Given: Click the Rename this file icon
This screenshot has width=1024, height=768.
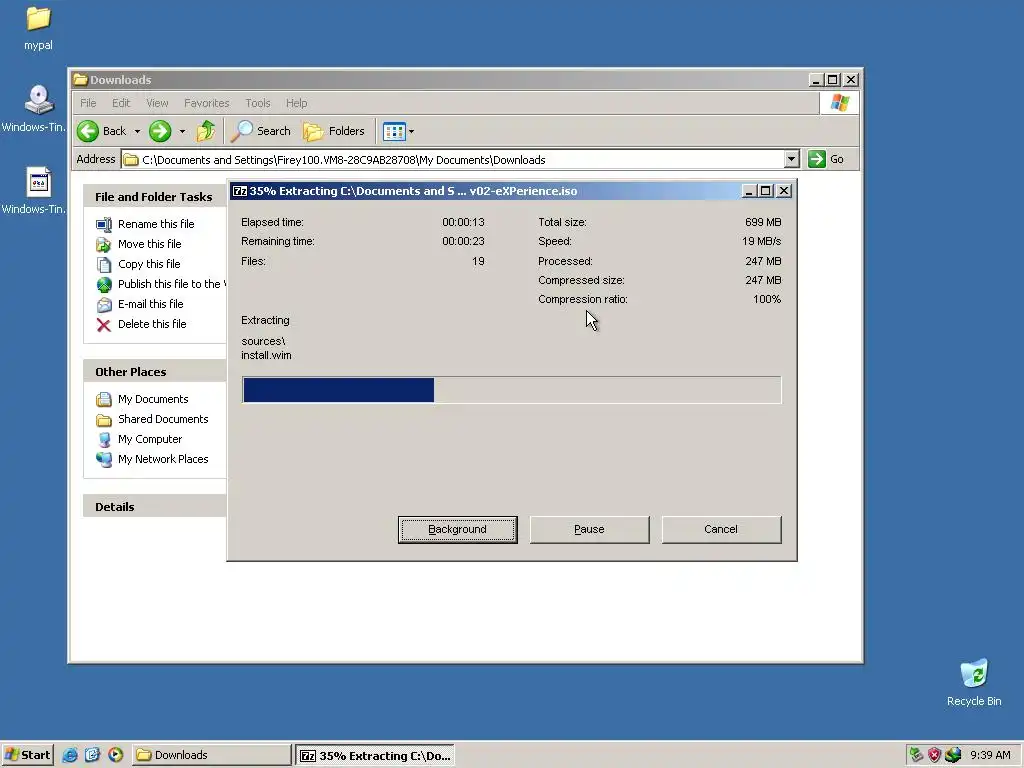Looking at the screenshot, I should pyautogui.click(x=104, y=225).
